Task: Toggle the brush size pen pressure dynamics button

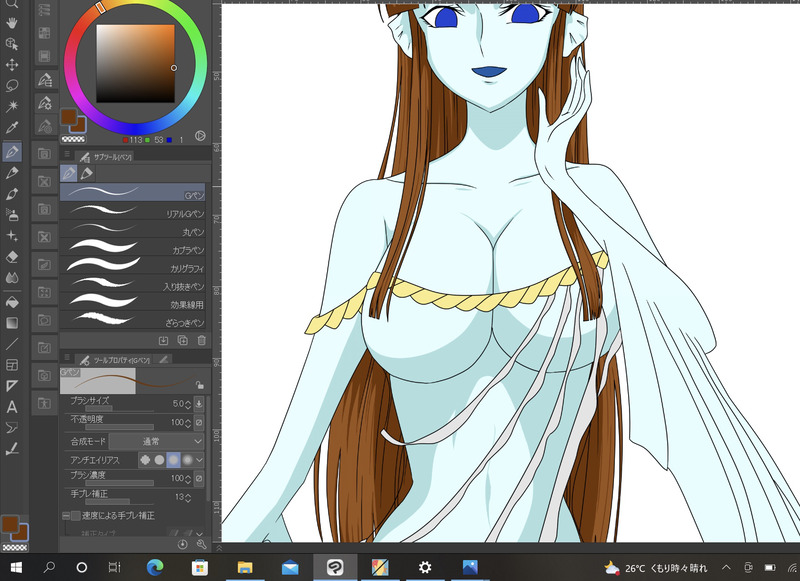Action: (199, 404)
